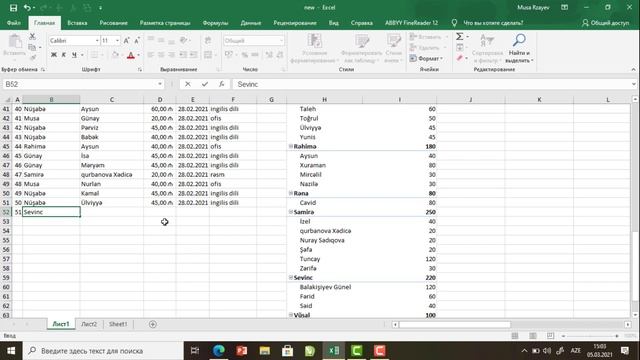Switch to the Формулы ribbon tab
The width and height of the screenshot is (640, 360).
coord(215,23)
